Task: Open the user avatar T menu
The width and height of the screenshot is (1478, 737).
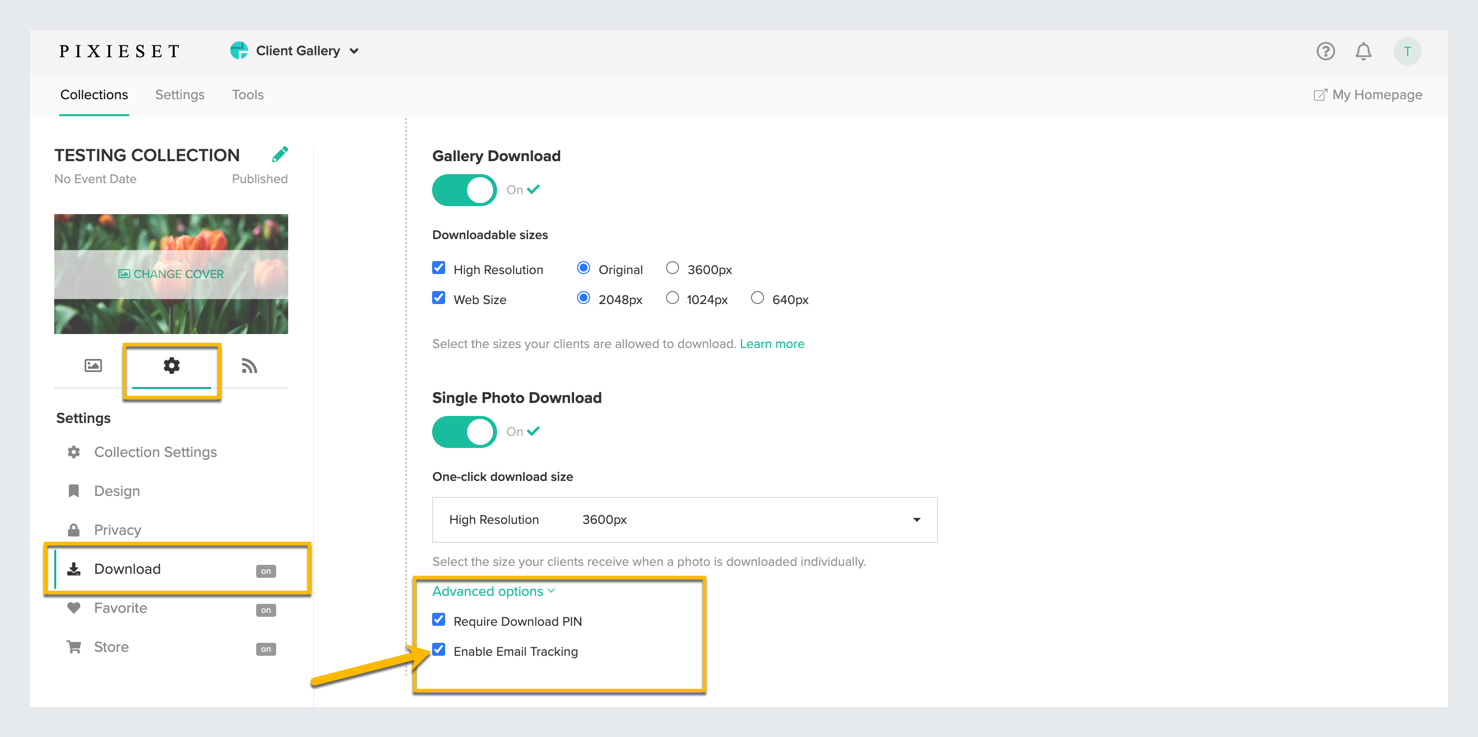Action: pyautogui.click(x=1407, y=51)
